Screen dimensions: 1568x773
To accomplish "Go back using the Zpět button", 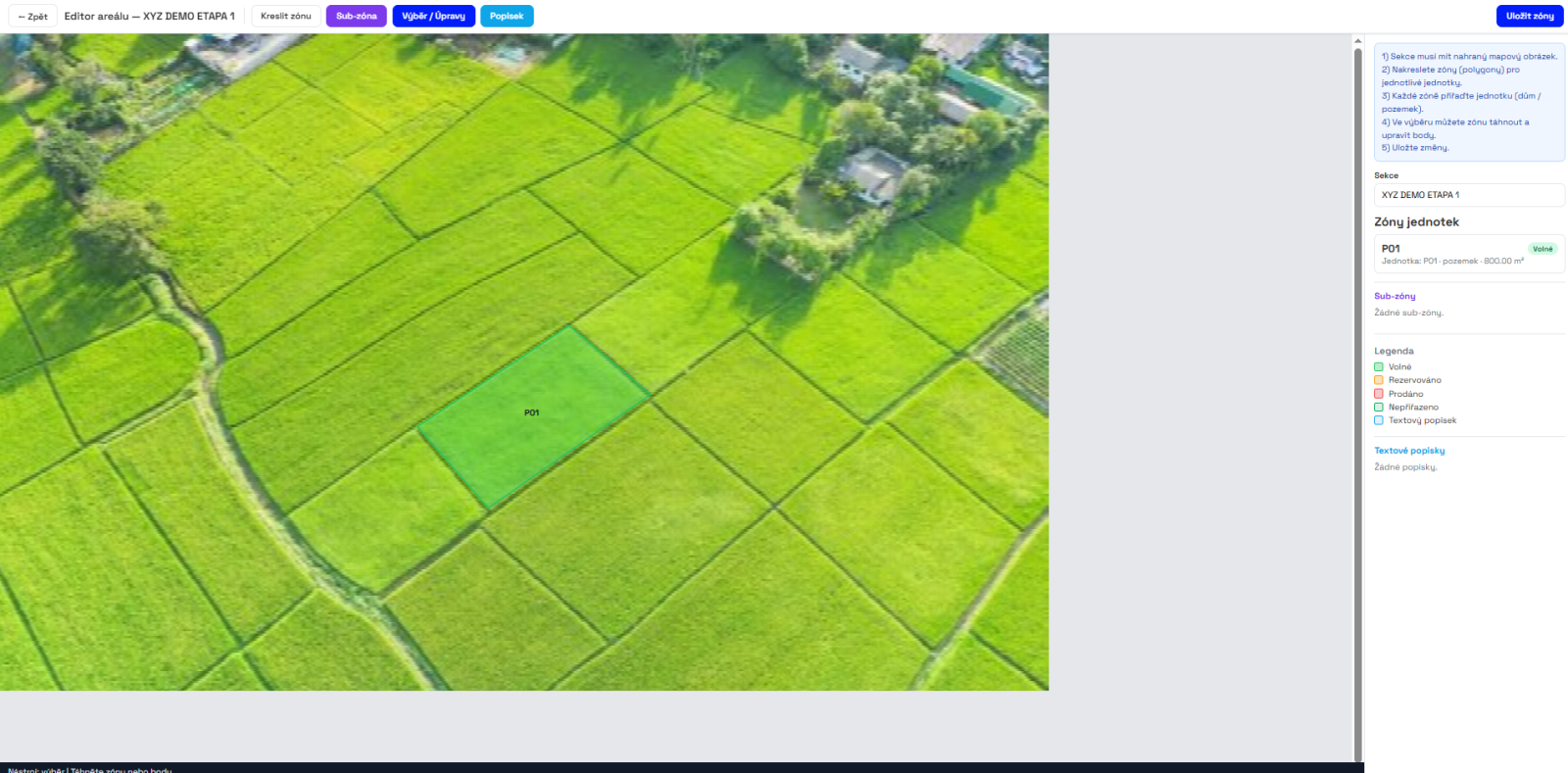I will pyautogui.click(x=32, y=17).
